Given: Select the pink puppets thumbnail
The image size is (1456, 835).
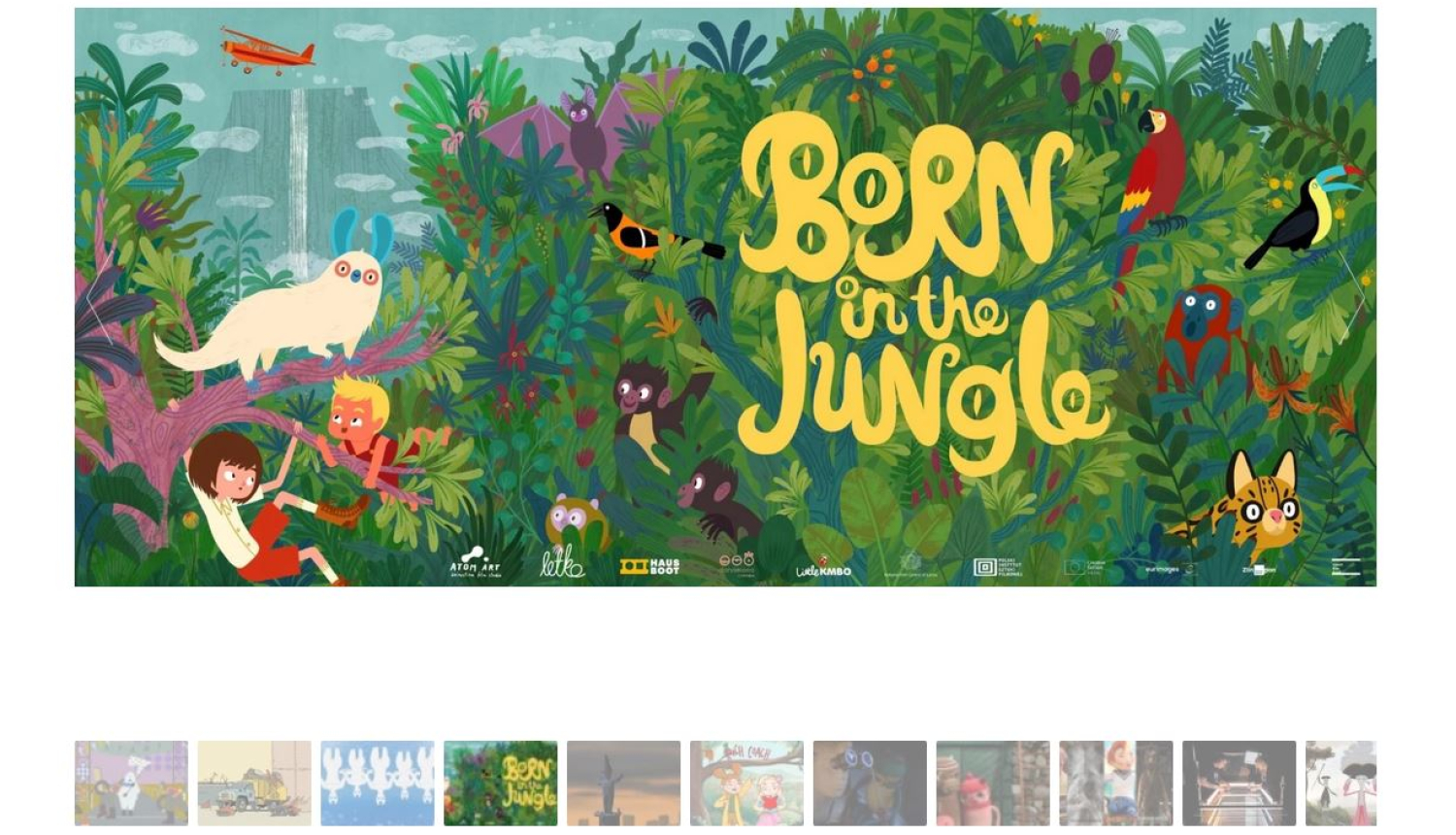Looking at the screenshot, I should (993, 783).
